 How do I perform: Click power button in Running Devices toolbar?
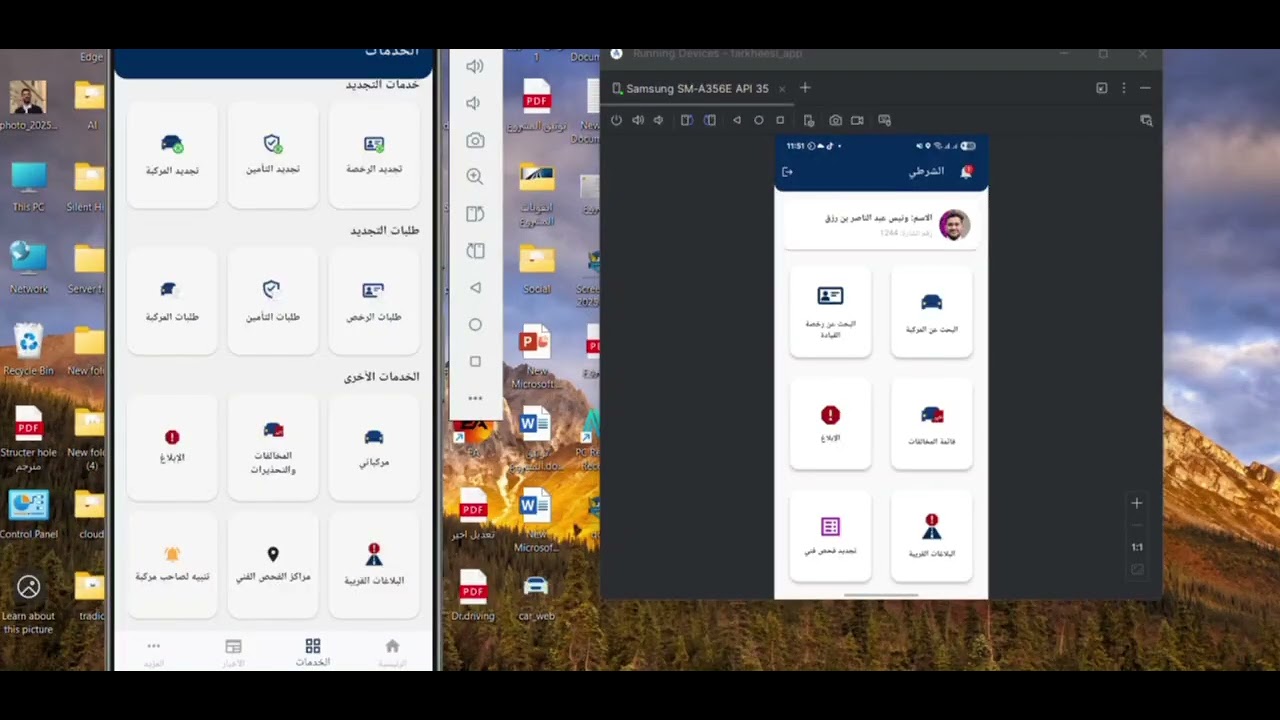coord(616,120)
